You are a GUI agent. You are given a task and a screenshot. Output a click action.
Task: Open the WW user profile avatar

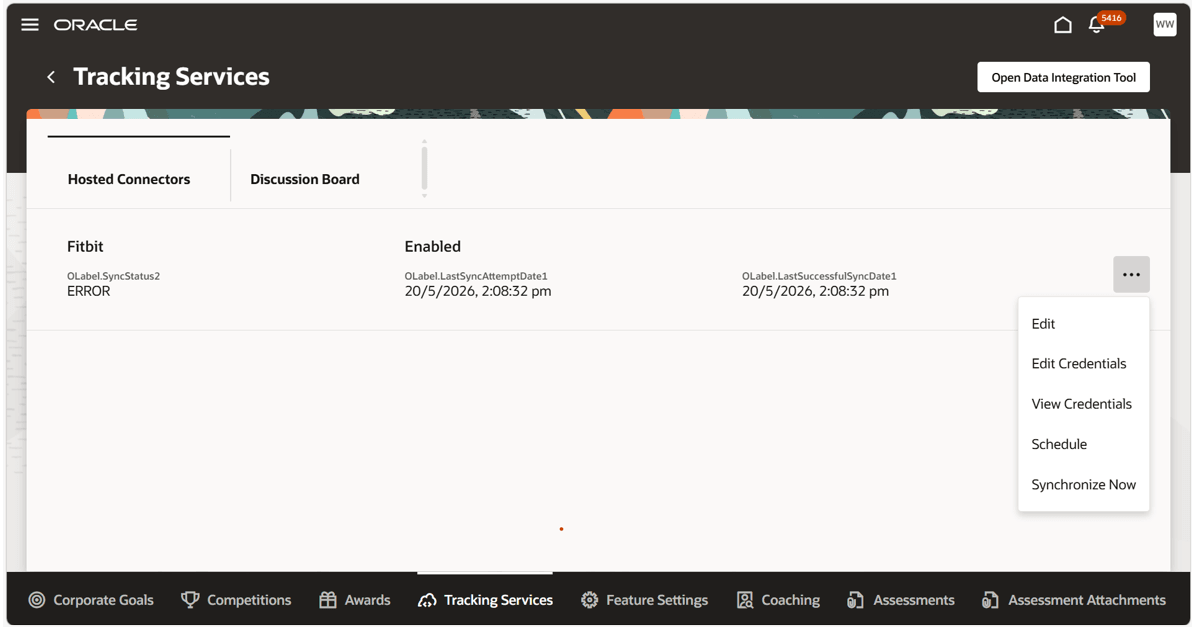point(1164,24)
